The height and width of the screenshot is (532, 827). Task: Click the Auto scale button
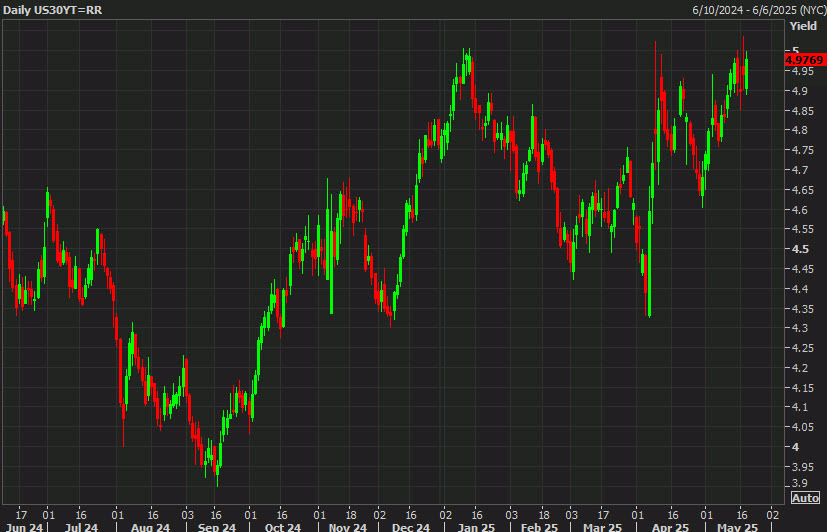805,497
